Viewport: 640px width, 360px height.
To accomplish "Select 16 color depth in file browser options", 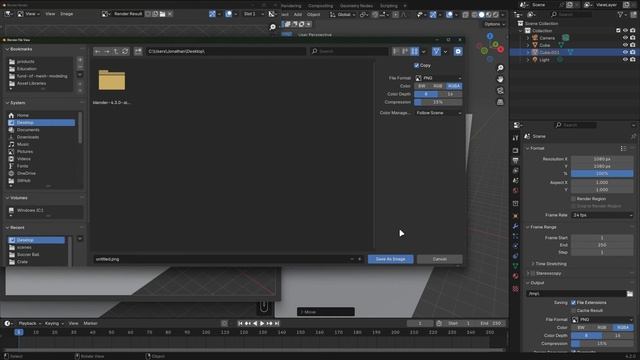I will pos(450,94).
